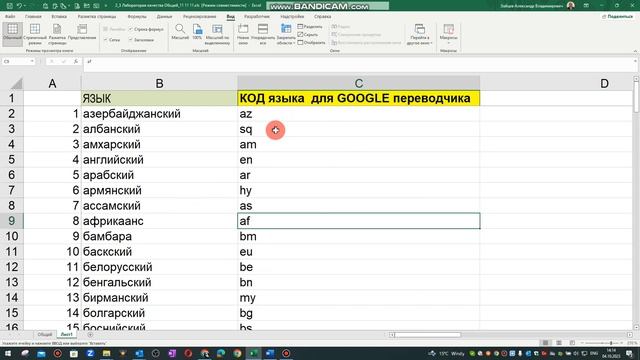Open the Данные ribbon tab

click(164, 17)
